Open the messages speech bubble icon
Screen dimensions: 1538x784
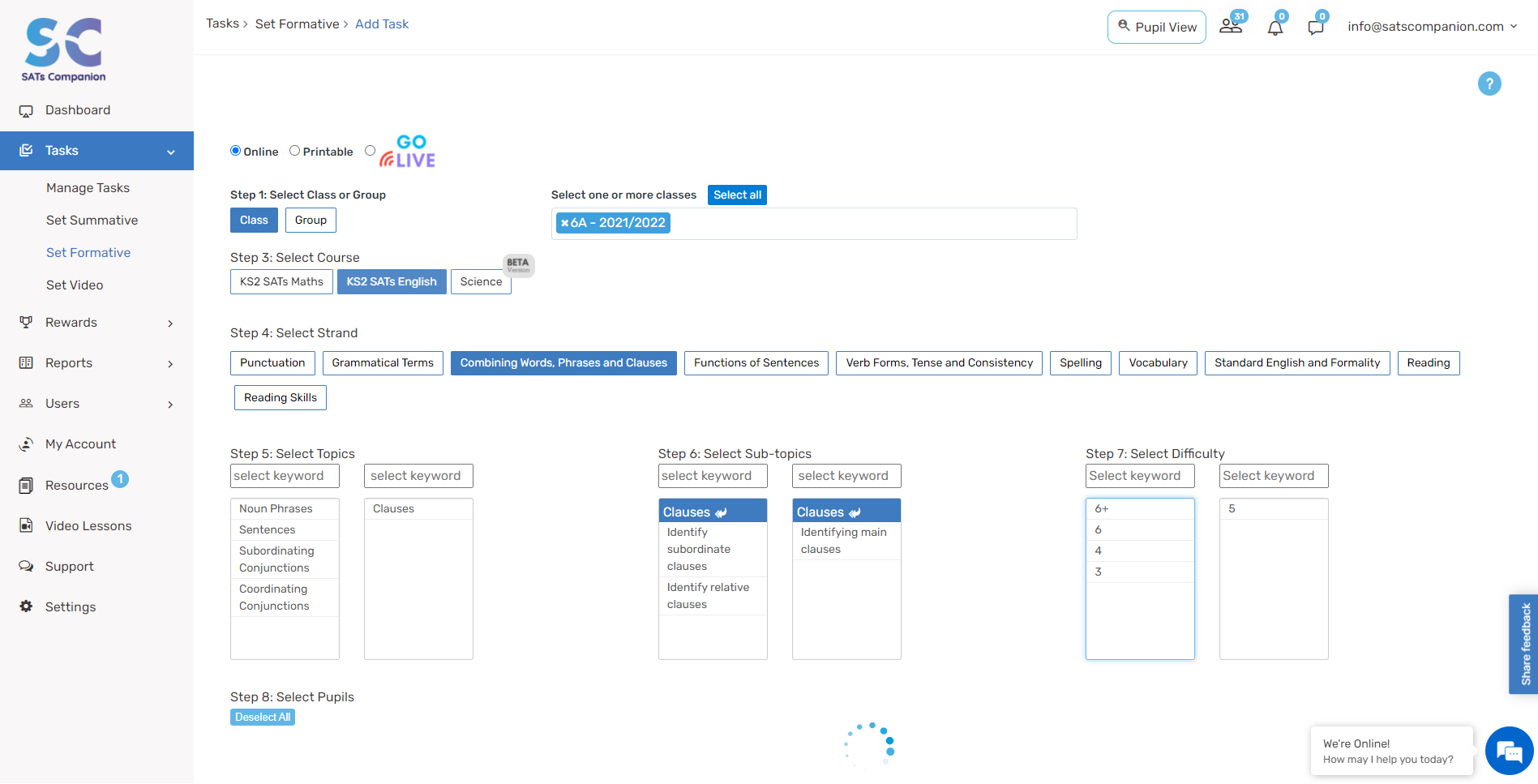[x=1316, y=28]
